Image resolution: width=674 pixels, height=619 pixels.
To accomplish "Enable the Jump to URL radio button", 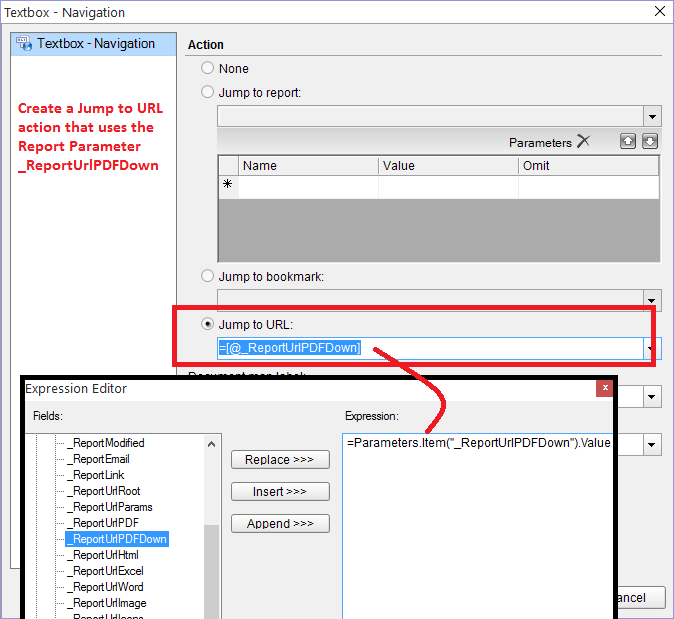I will point(207,324).
